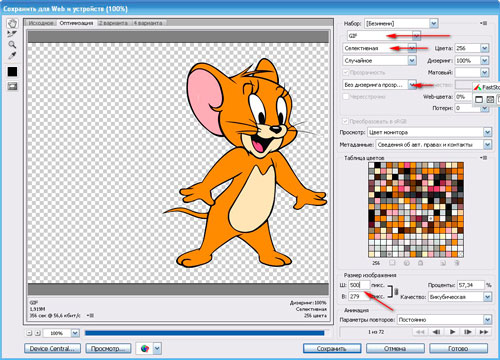Click the zoom out minus button
Viewport: 500px width, 360px height.
click(29, 333)
